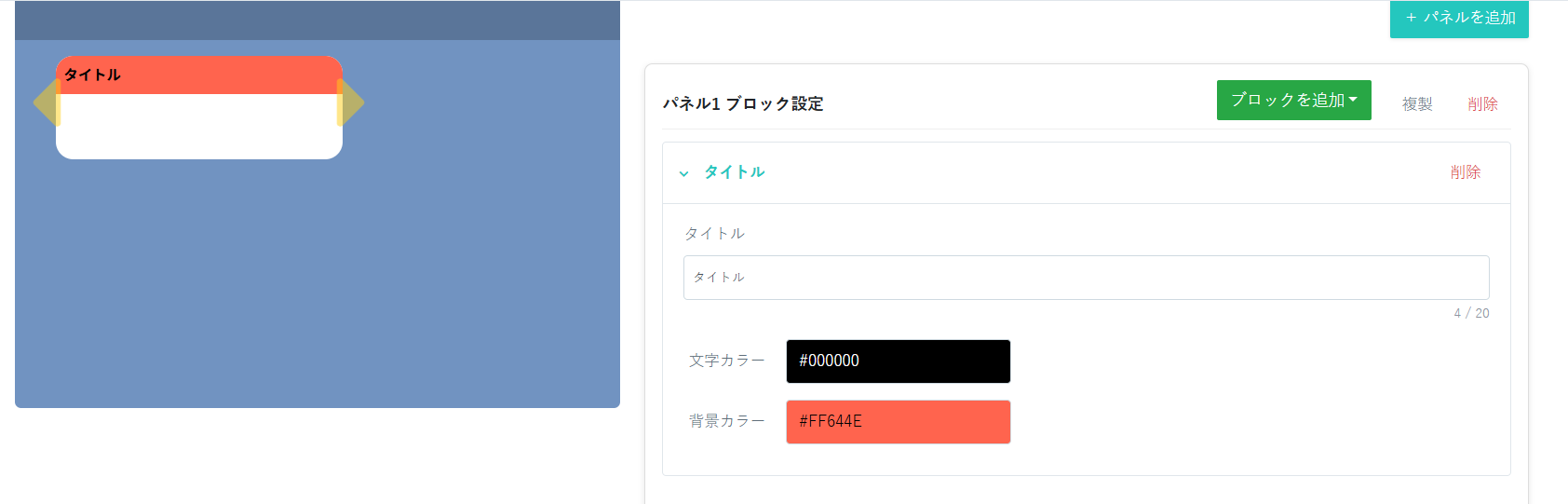Screen dimensions: 1568x504
Task: Click the パネル1 ブロック設定 heading
Action: click(743, 104)
